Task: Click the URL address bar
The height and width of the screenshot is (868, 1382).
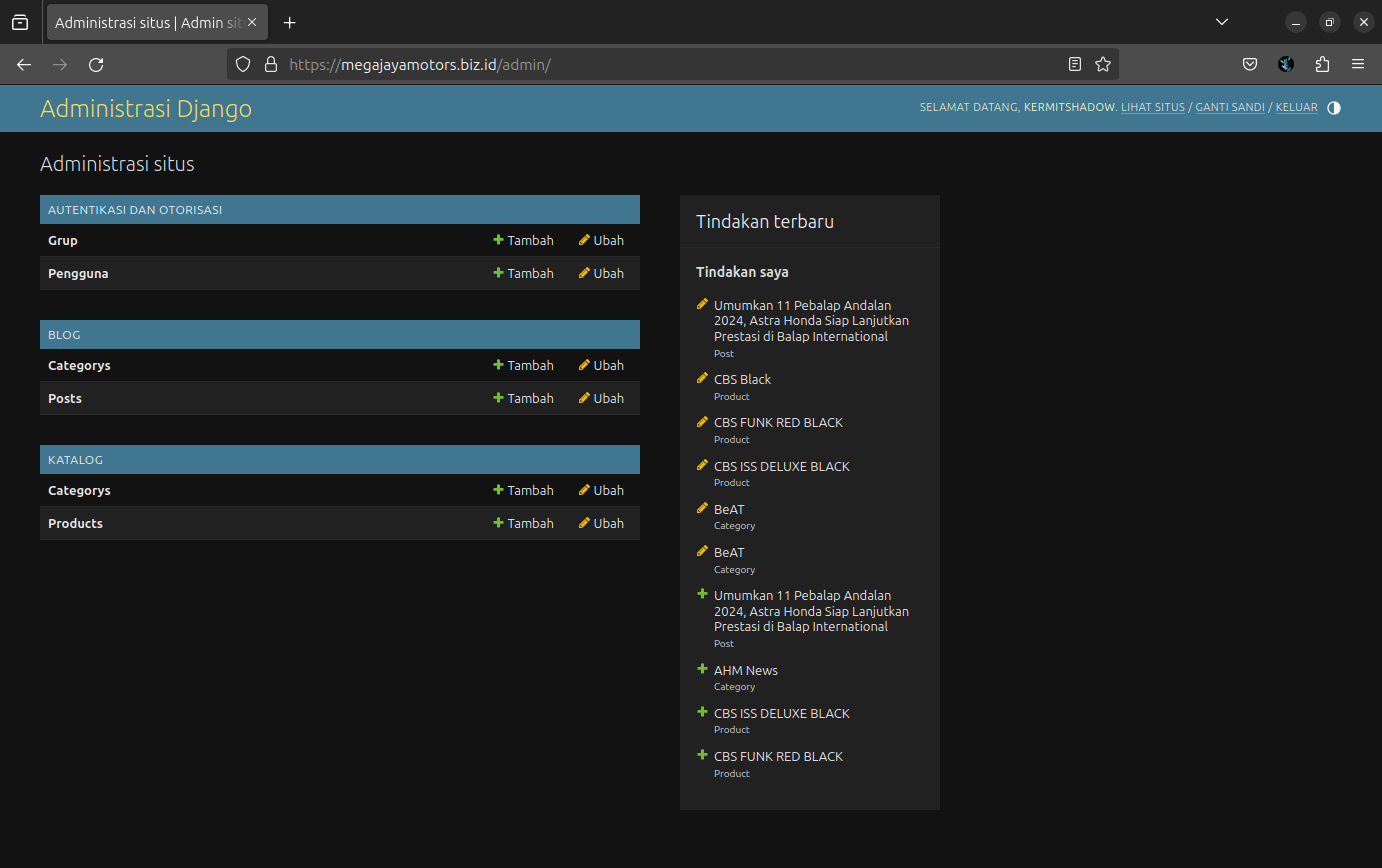Action: pos(660,65)
